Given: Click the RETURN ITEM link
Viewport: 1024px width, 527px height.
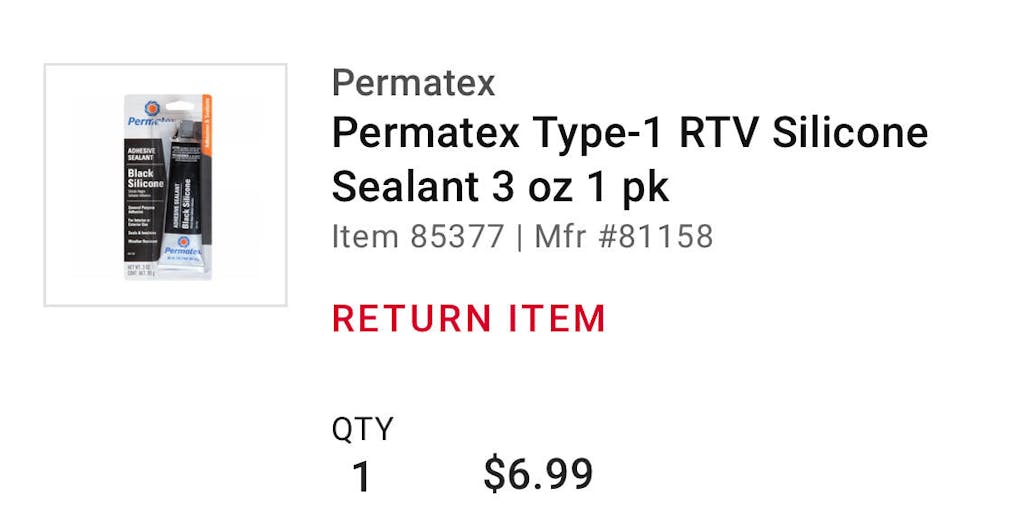Looking at the screenshot, I should (x=469, y=319).
